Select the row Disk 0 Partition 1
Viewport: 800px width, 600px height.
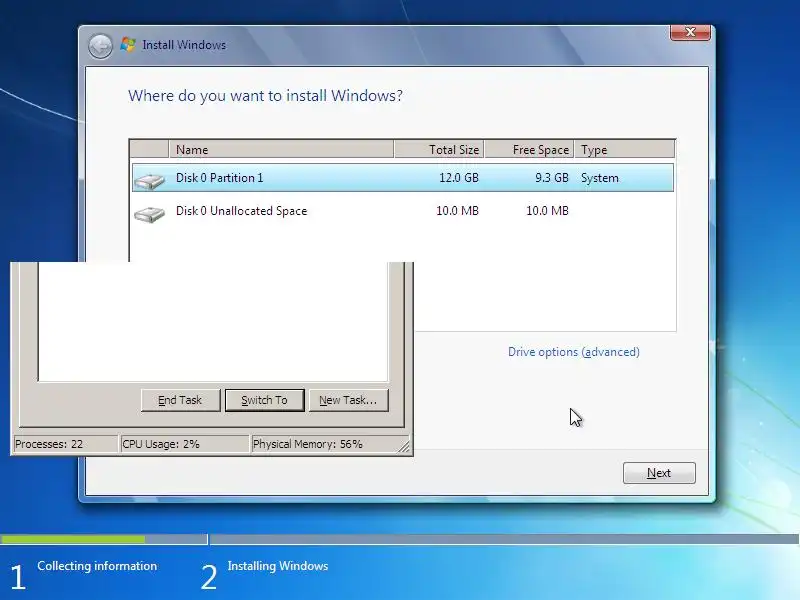pyautogui.click(x=403, y=178)
